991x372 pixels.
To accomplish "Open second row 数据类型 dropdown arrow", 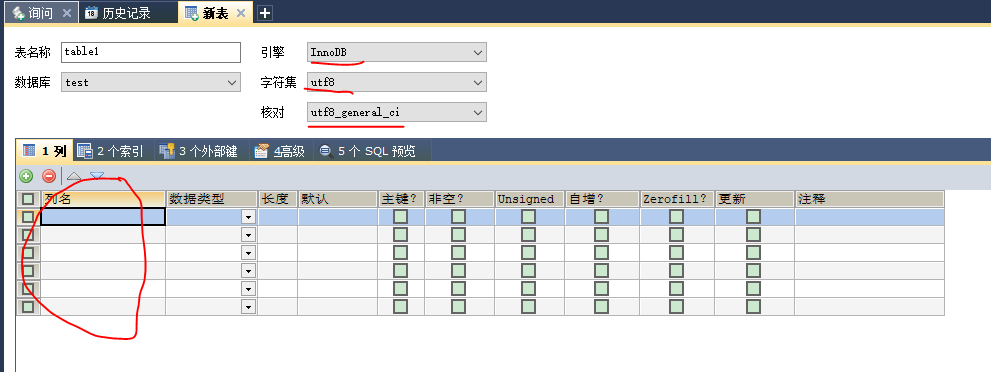I will click(248, 235).
